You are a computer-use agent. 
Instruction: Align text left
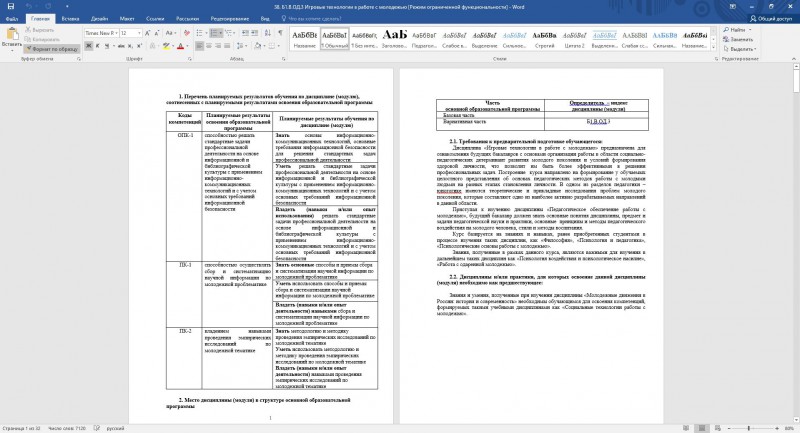199,46
